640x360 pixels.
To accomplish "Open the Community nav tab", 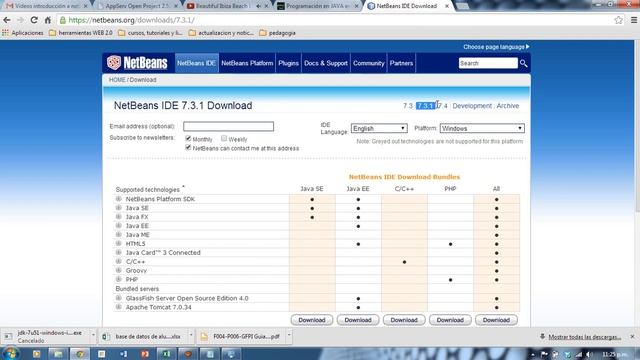I will coord(369,63).
